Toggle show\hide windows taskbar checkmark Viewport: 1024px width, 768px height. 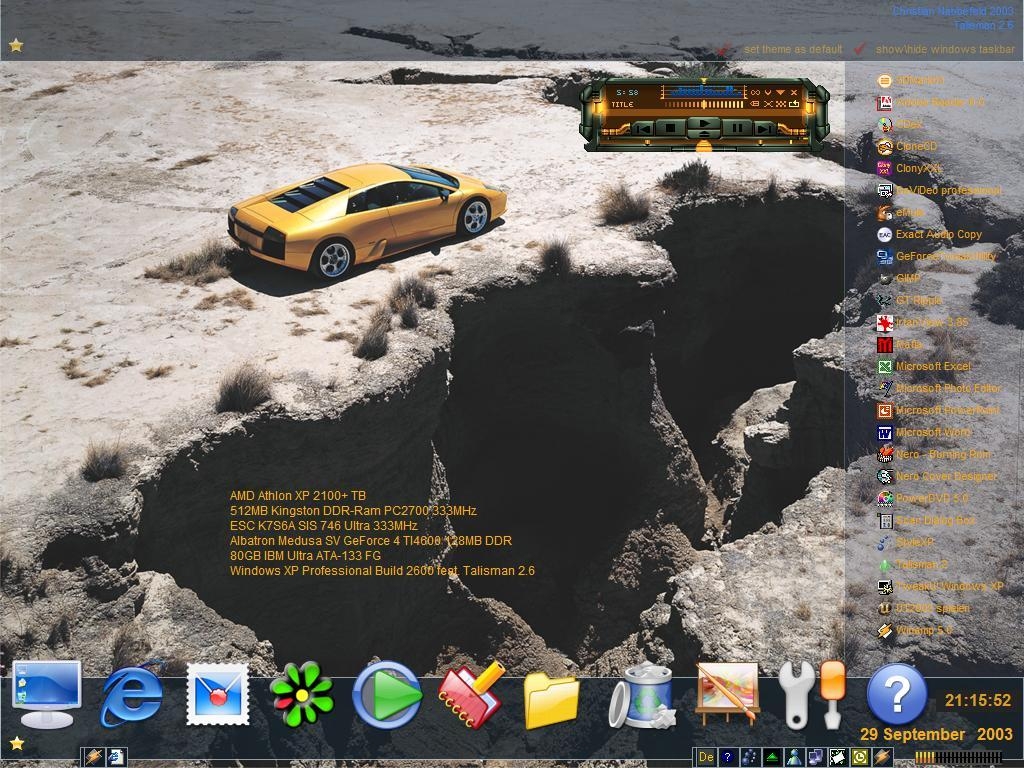(860, 49)
